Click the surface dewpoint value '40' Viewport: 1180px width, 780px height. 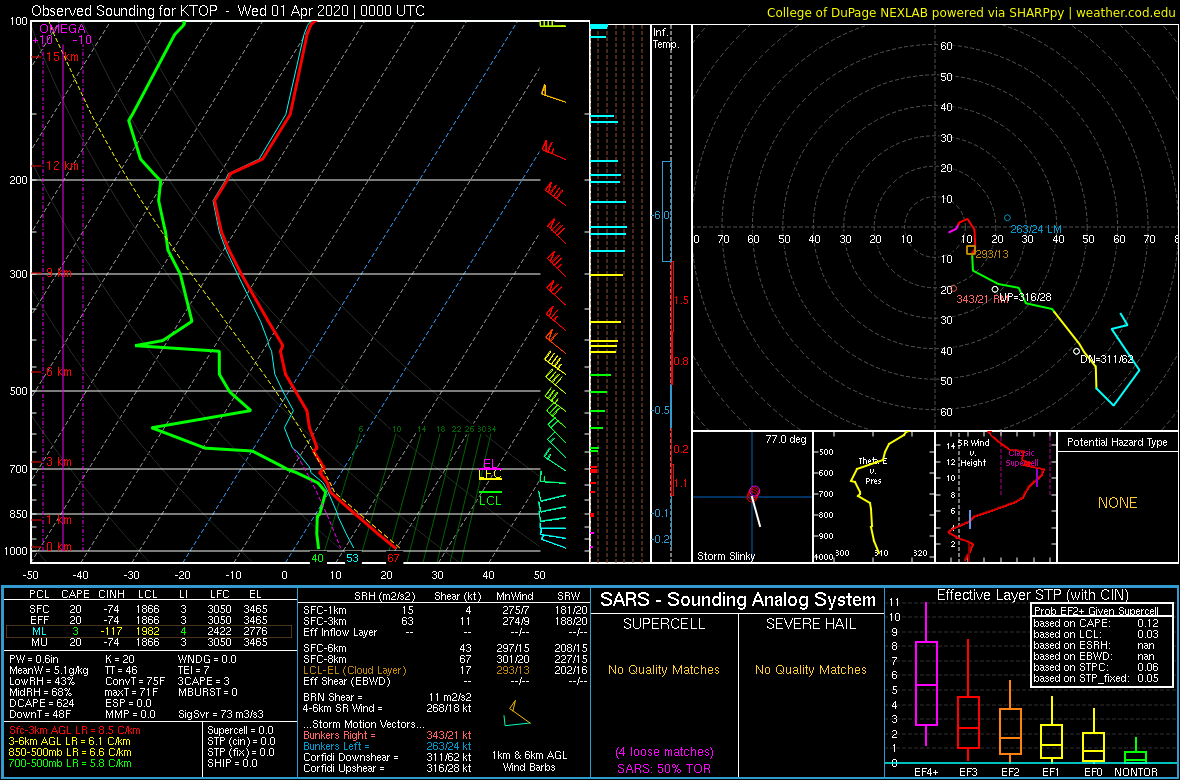click(318, 558)
